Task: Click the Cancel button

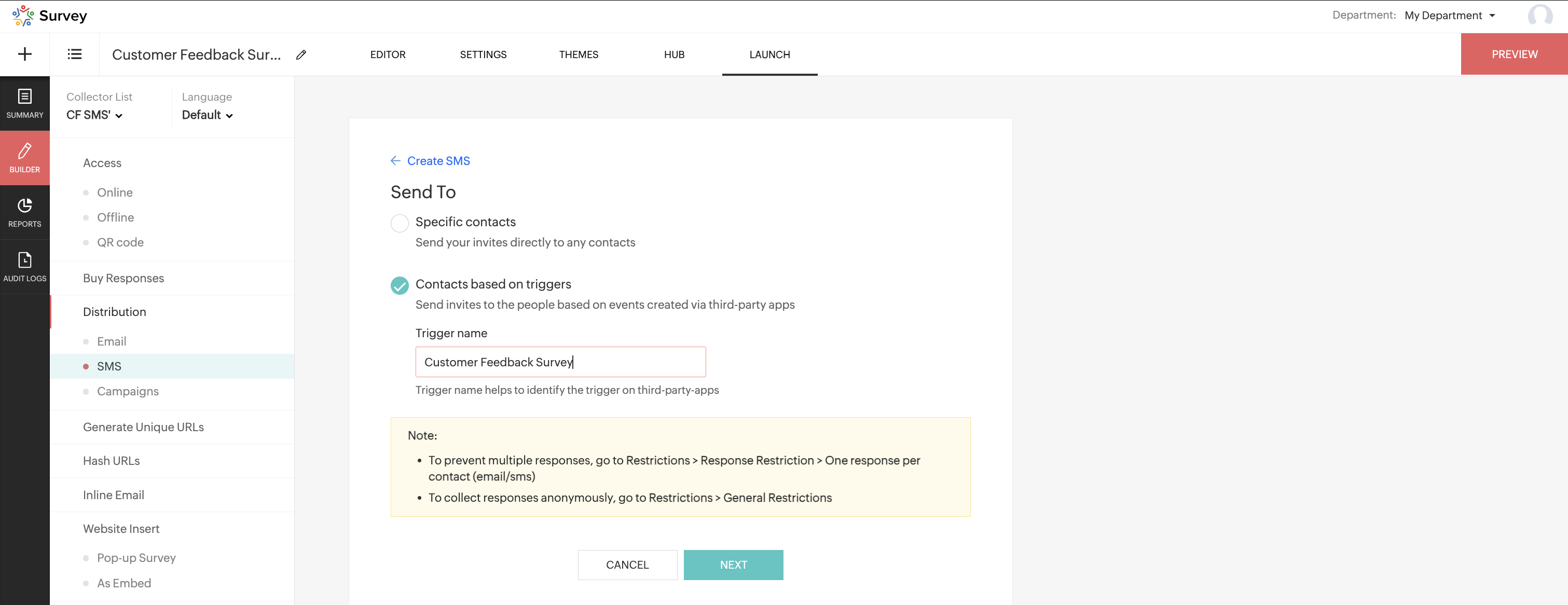Action: (x=627, y=564)
